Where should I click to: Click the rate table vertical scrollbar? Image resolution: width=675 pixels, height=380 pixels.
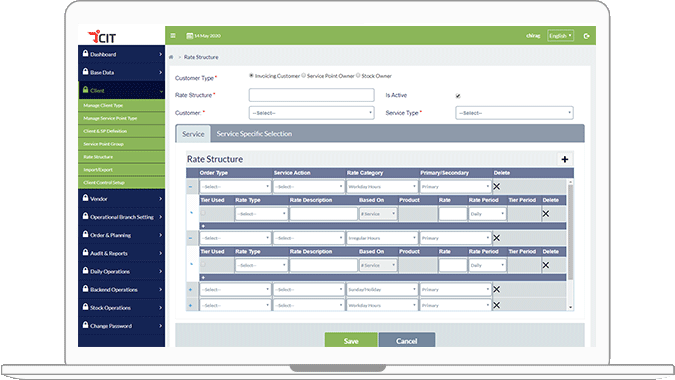[x=570, y=232]
